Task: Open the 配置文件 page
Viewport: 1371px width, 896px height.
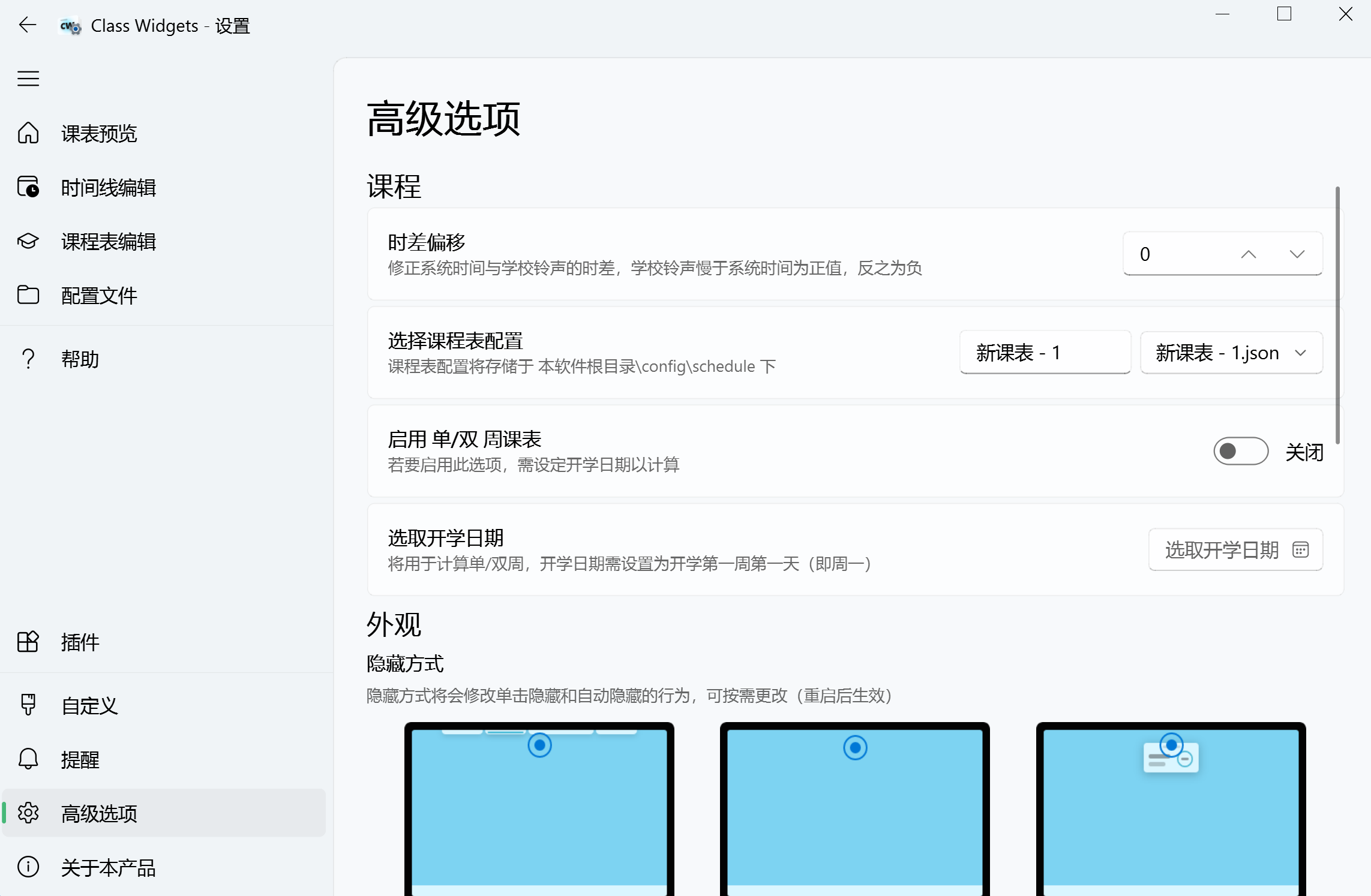Action: tap(164, 295)
